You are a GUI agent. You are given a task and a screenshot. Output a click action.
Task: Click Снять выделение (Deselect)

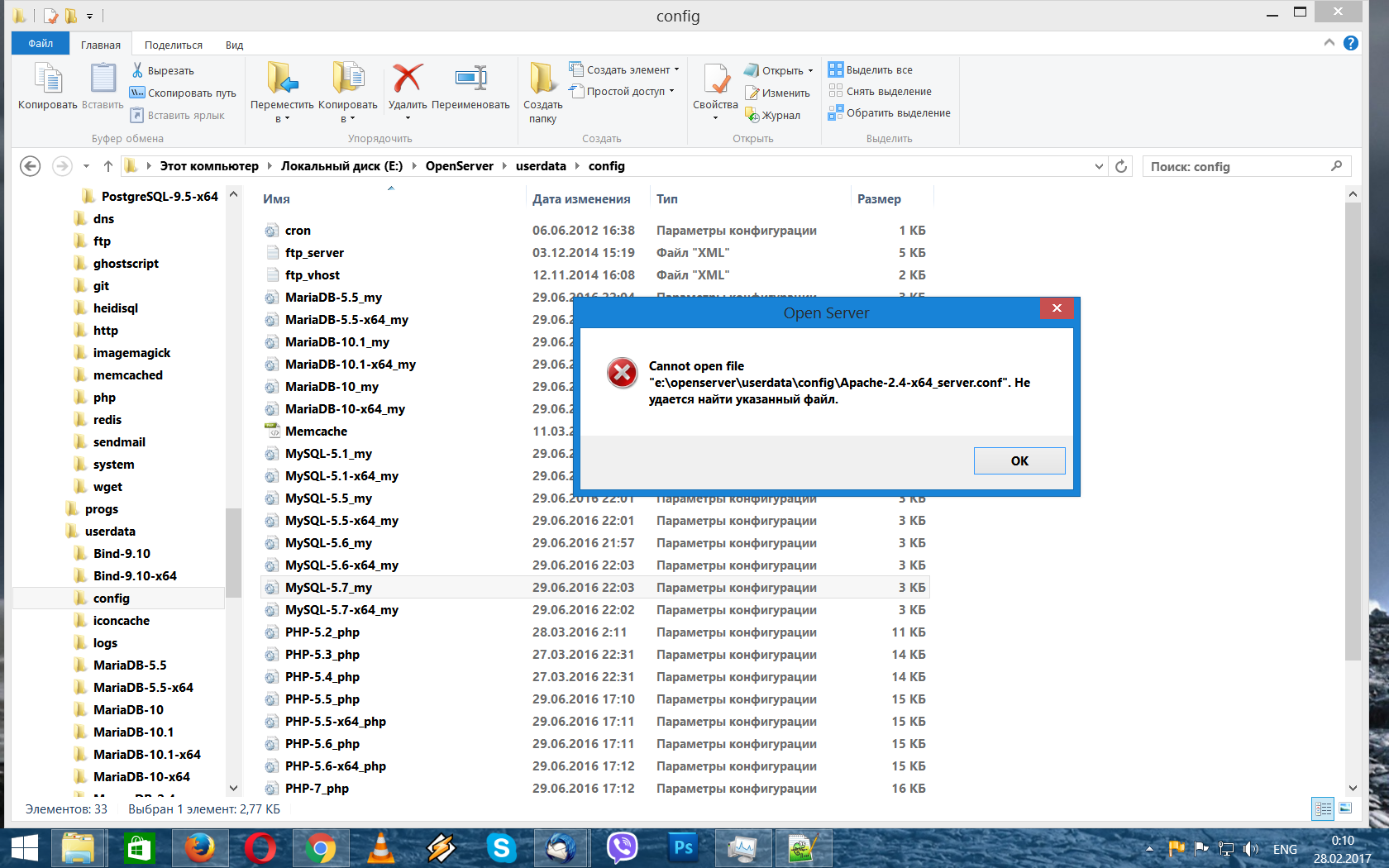click(880, 91)
